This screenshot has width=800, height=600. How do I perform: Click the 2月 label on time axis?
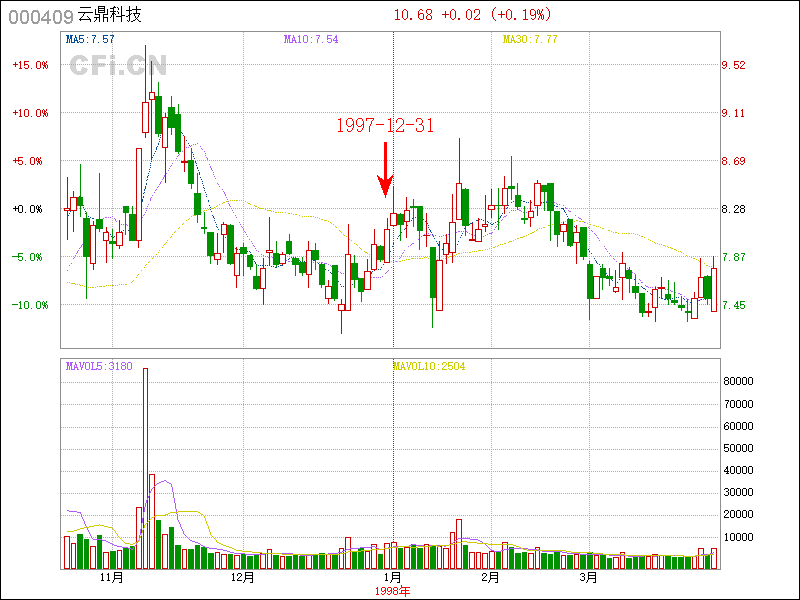(x=489, y=578)
